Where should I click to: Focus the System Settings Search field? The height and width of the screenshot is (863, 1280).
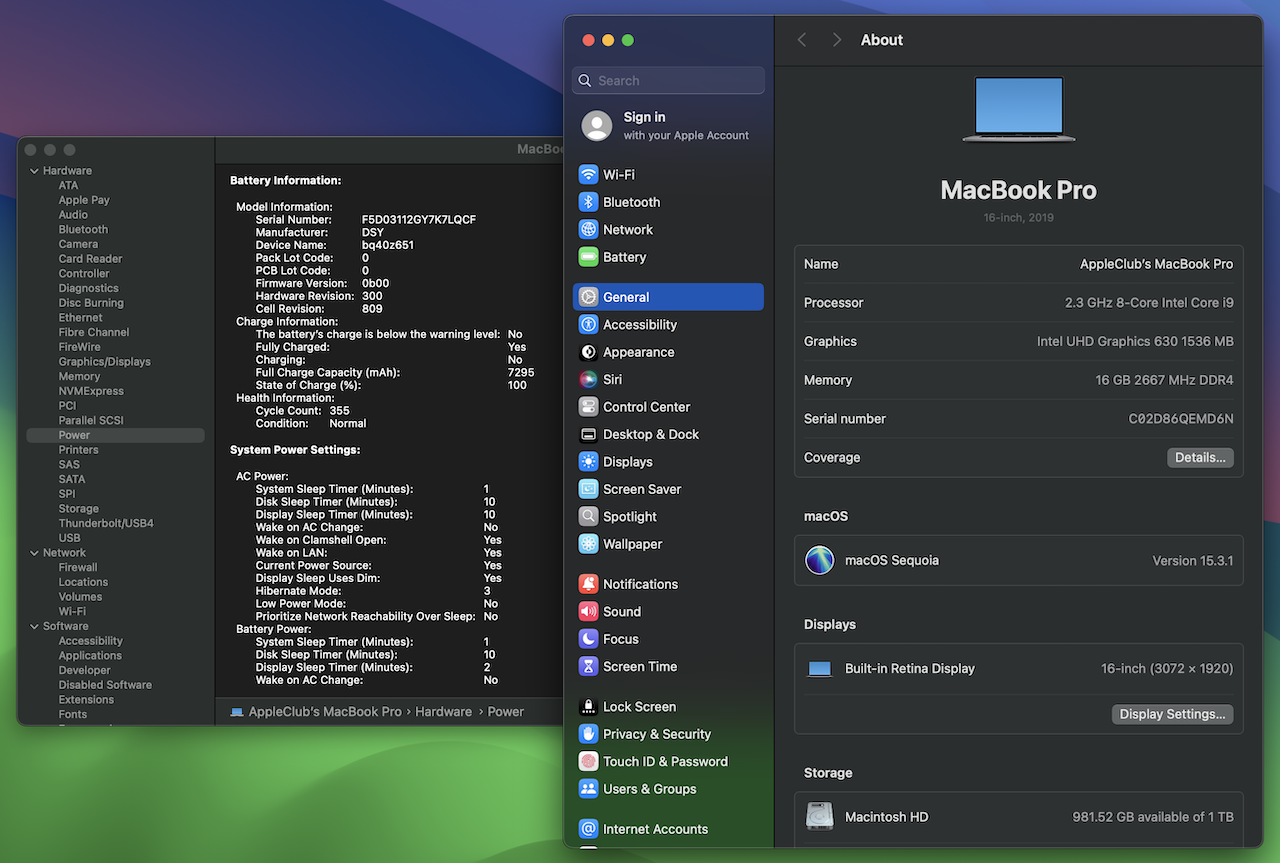[x=668, y=81]
